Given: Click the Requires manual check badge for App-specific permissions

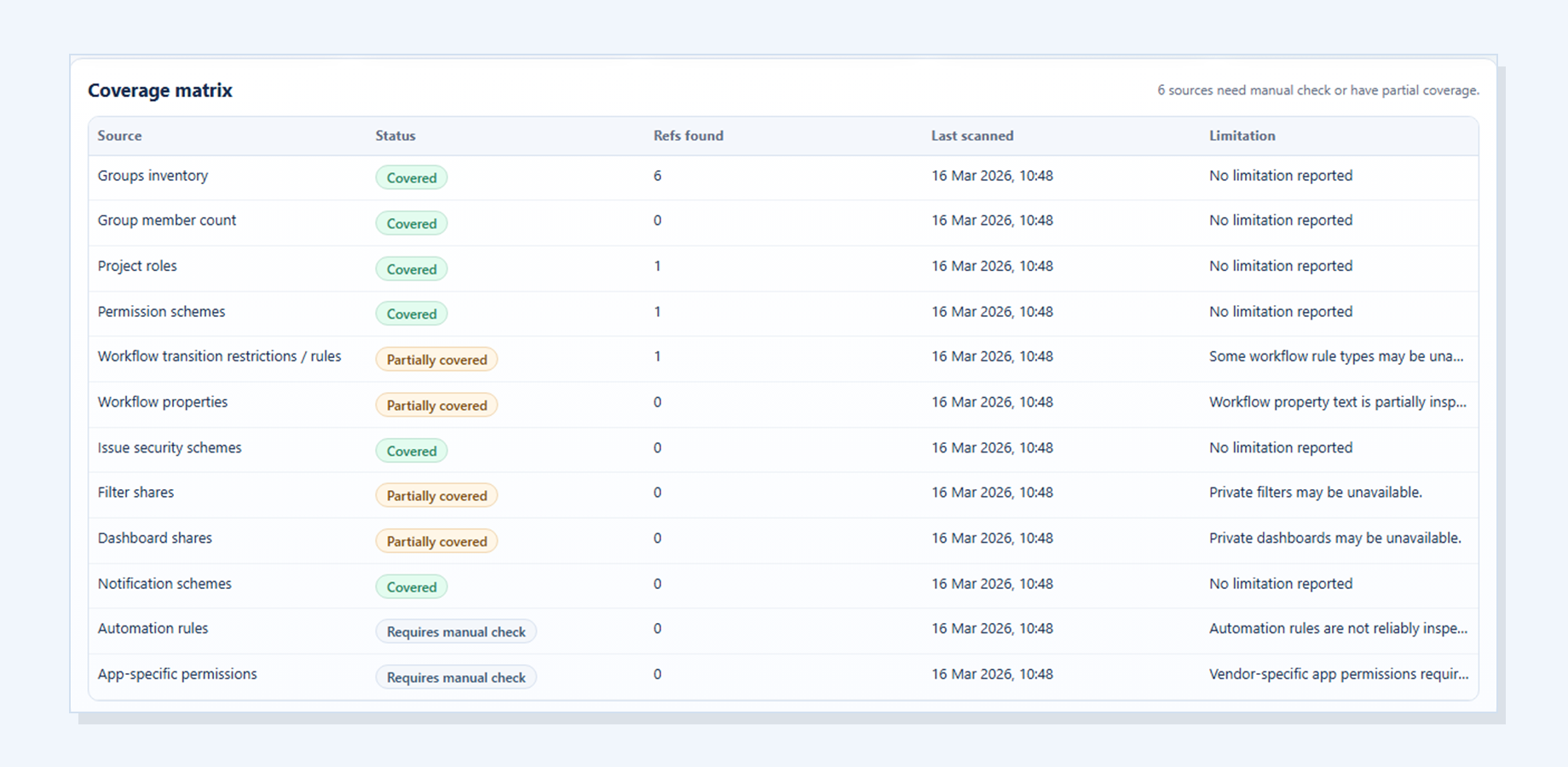Looking at the screenshot, I should [456, 677].
